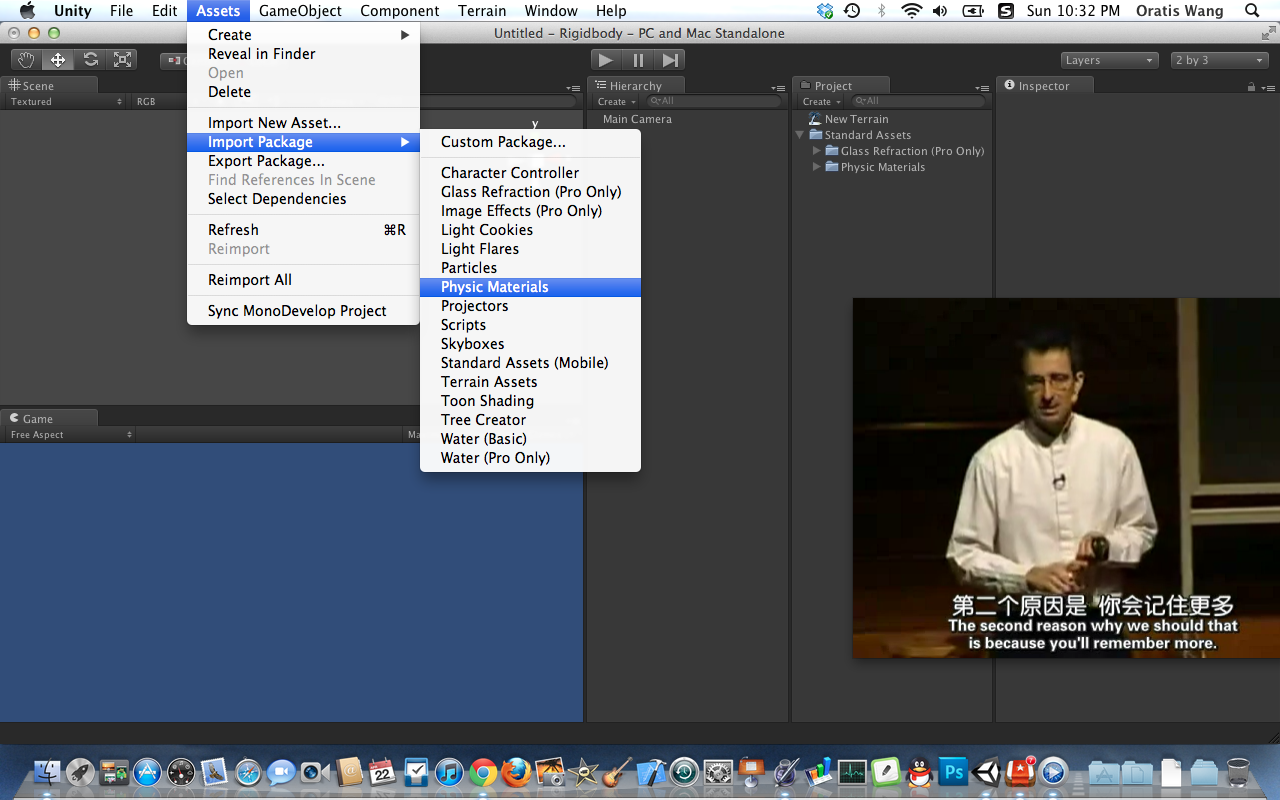Start Play mode with the Play button
The image size is (1280, 800).
[x=606, y=60]
